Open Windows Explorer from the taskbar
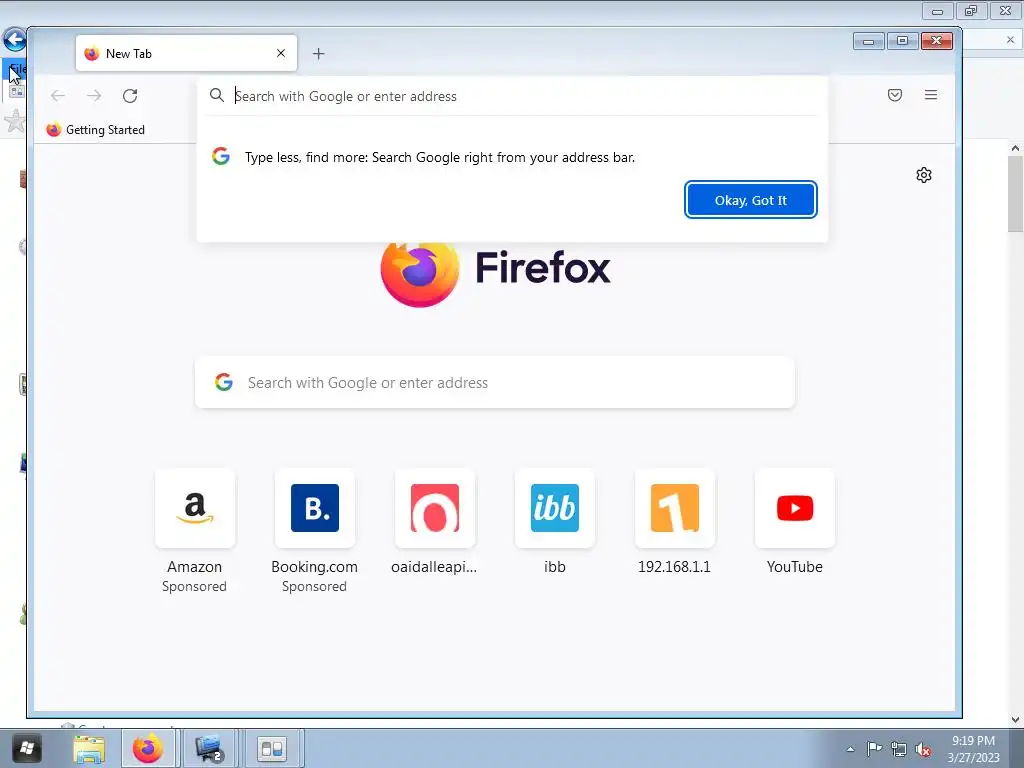Screen dimensions: 1024x768 [x=89, y=749]
